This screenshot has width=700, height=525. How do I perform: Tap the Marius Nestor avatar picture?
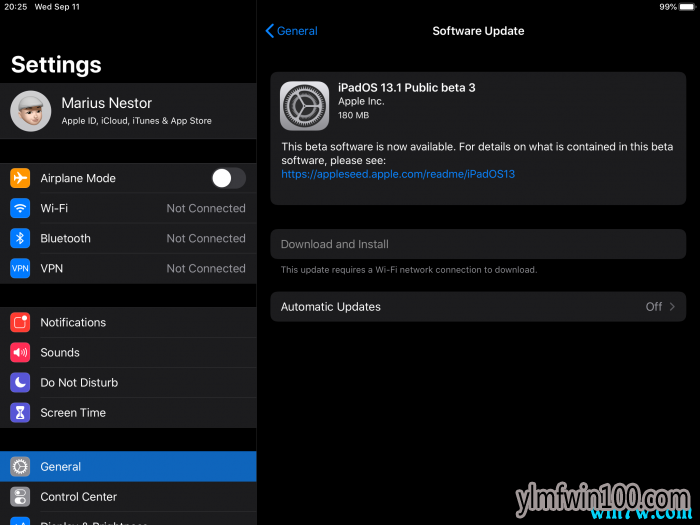point(31,111)
